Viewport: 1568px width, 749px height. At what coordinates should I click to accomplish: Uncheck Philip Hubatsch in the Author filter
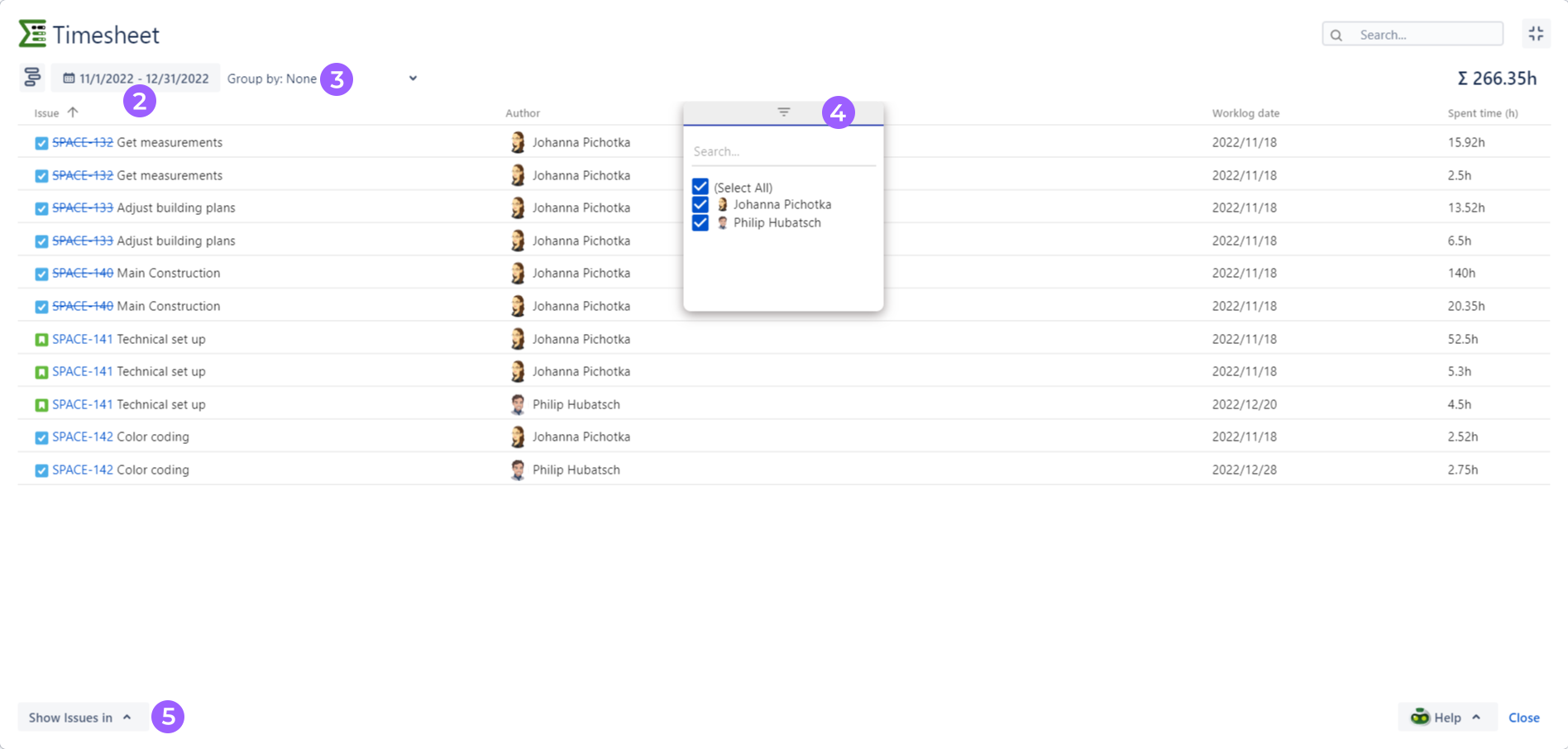coord(700,222)
